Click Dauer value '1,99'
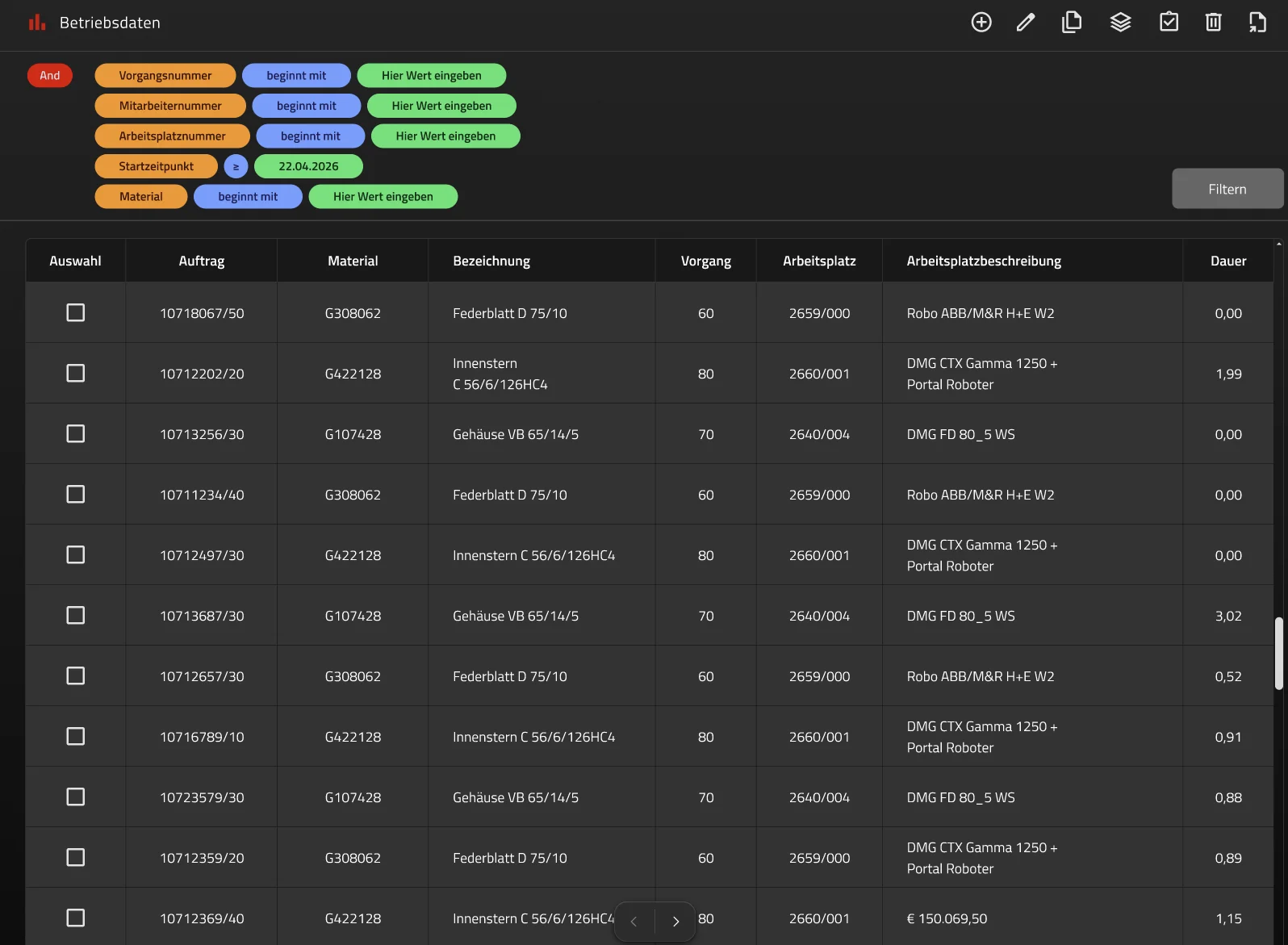The height and width of the screenshot is (945, 1288). coord(1228,374)
